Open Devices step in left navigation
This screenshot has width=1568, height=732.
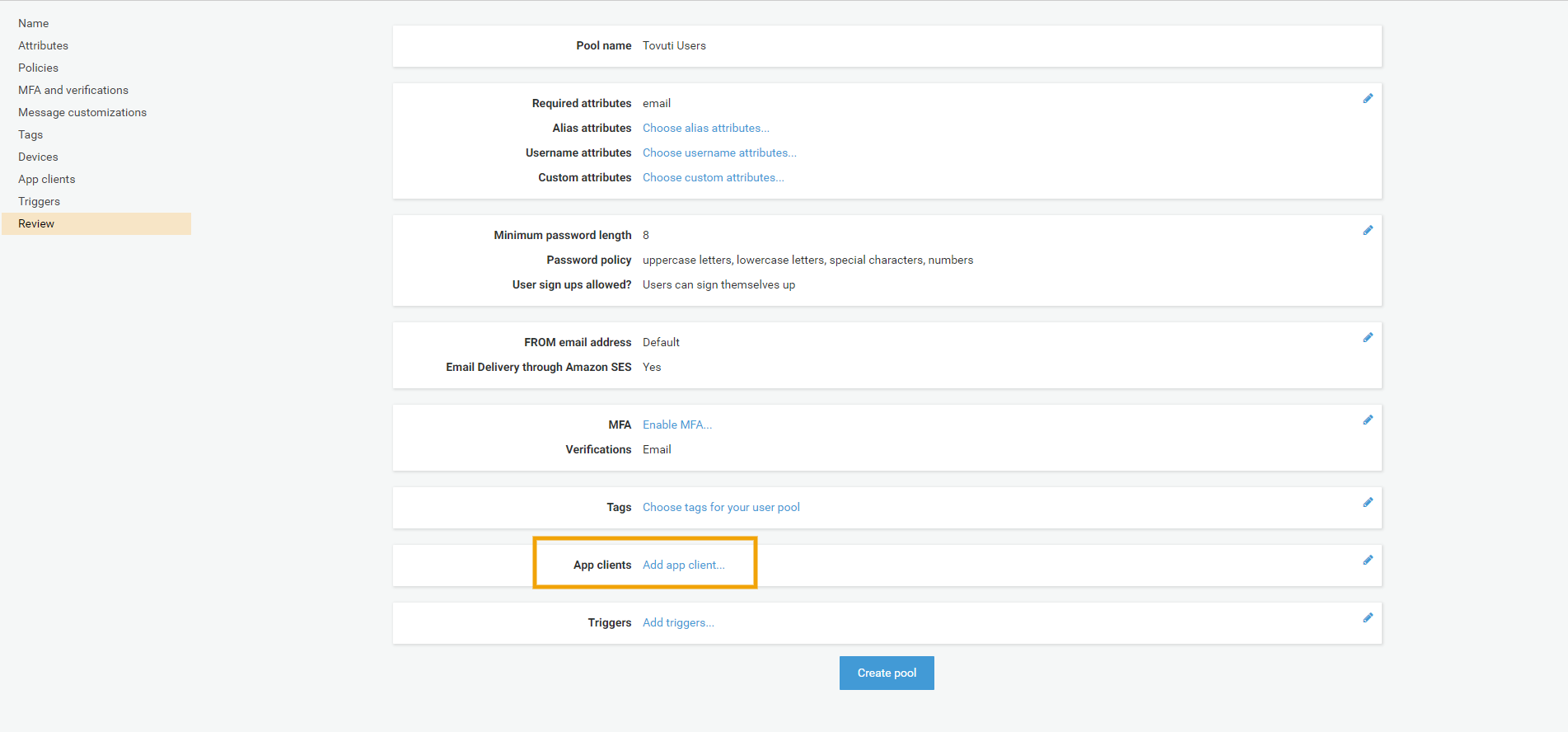[39, 157]
